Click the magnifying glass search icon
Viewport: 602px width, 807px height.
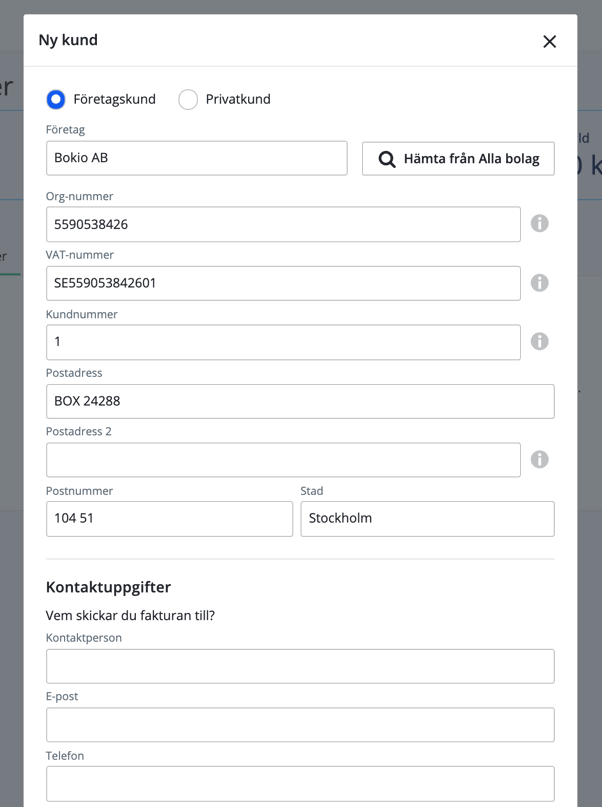click(x=387, y=159)
